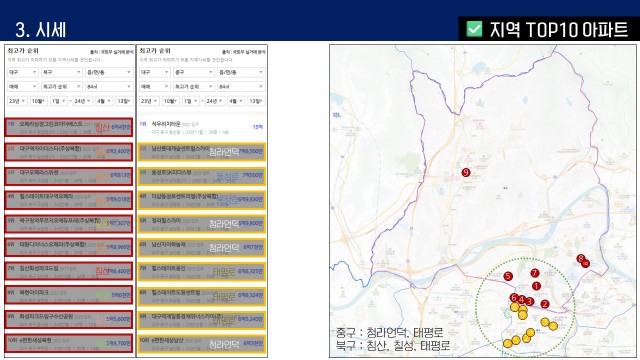Click red map marker number 8
Image resolution: width=640 pixels, height=360 pixels.
tap(580, 258)
